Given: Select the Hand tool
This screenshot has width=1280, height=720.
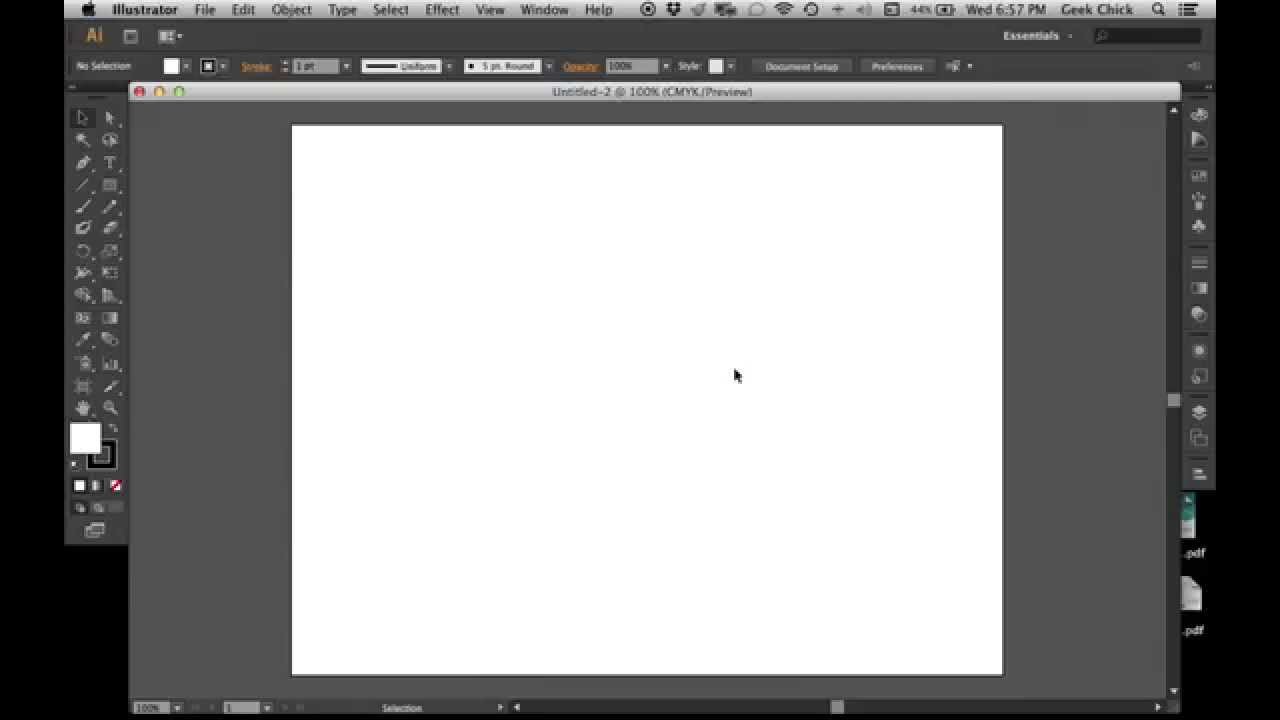Looking at the screenshot, I should click(83, 408).
